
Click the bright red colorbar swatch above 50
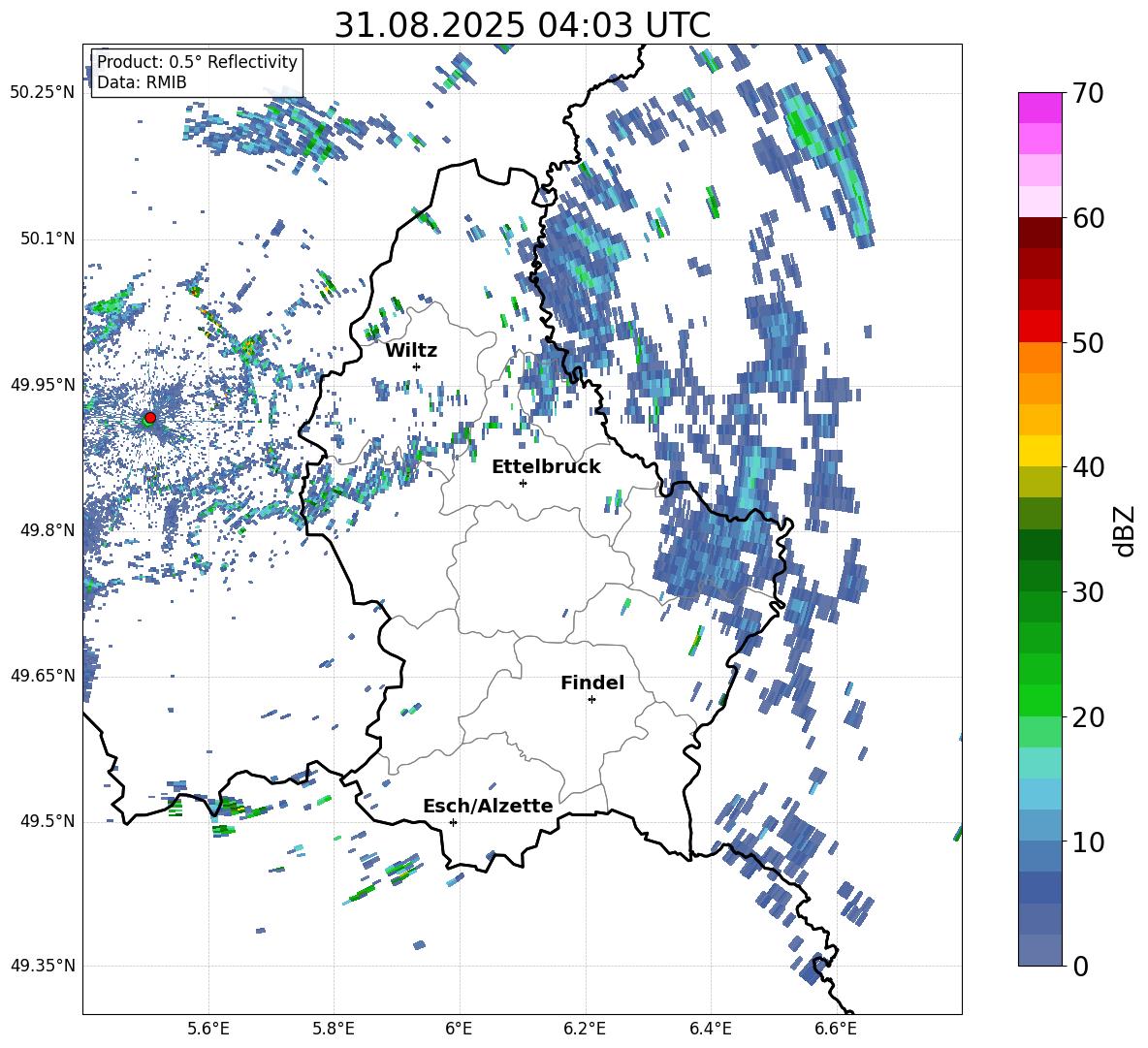tap(1039, 326)
